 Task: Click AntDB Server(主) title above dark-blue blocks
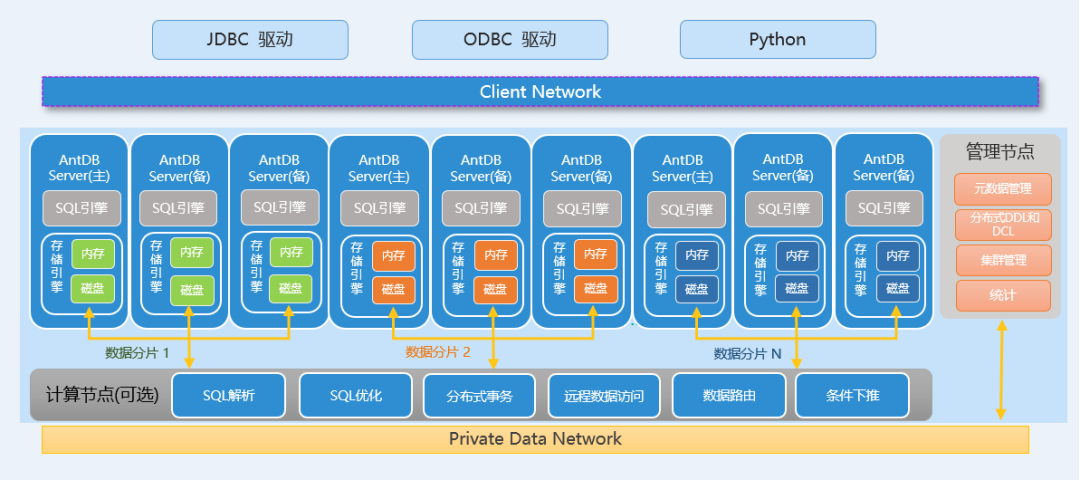(x=682, y=167)
